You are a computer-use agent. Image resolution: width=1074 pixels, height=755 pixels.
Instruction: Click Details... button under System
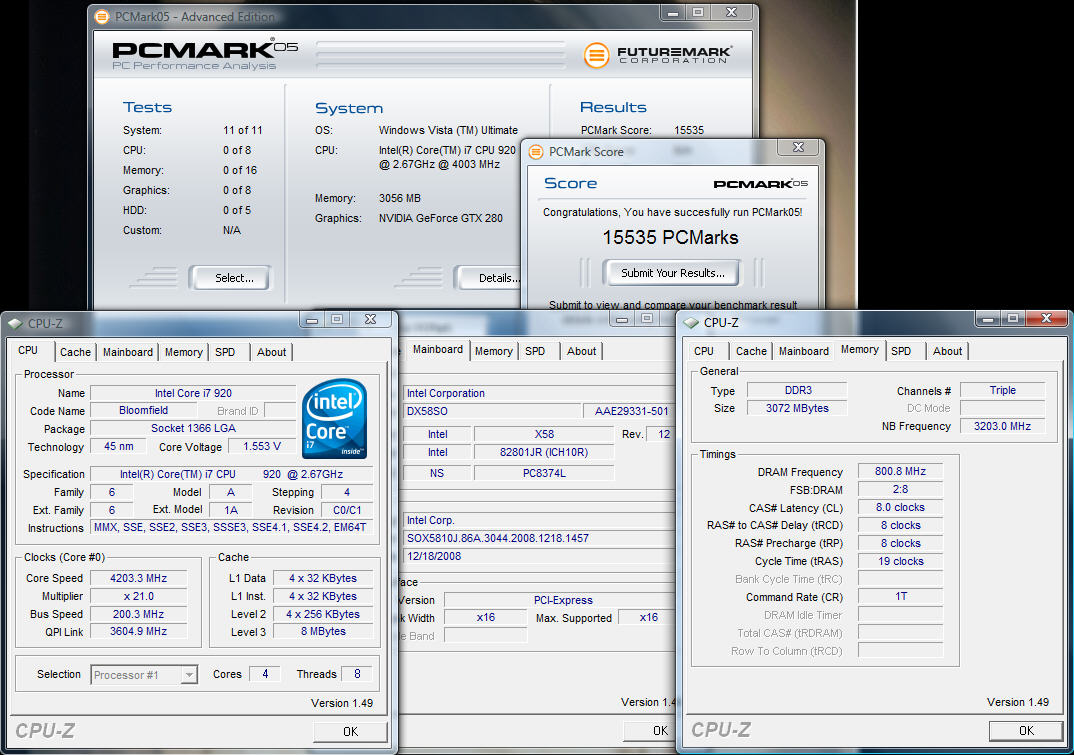(x=488, y=278)
